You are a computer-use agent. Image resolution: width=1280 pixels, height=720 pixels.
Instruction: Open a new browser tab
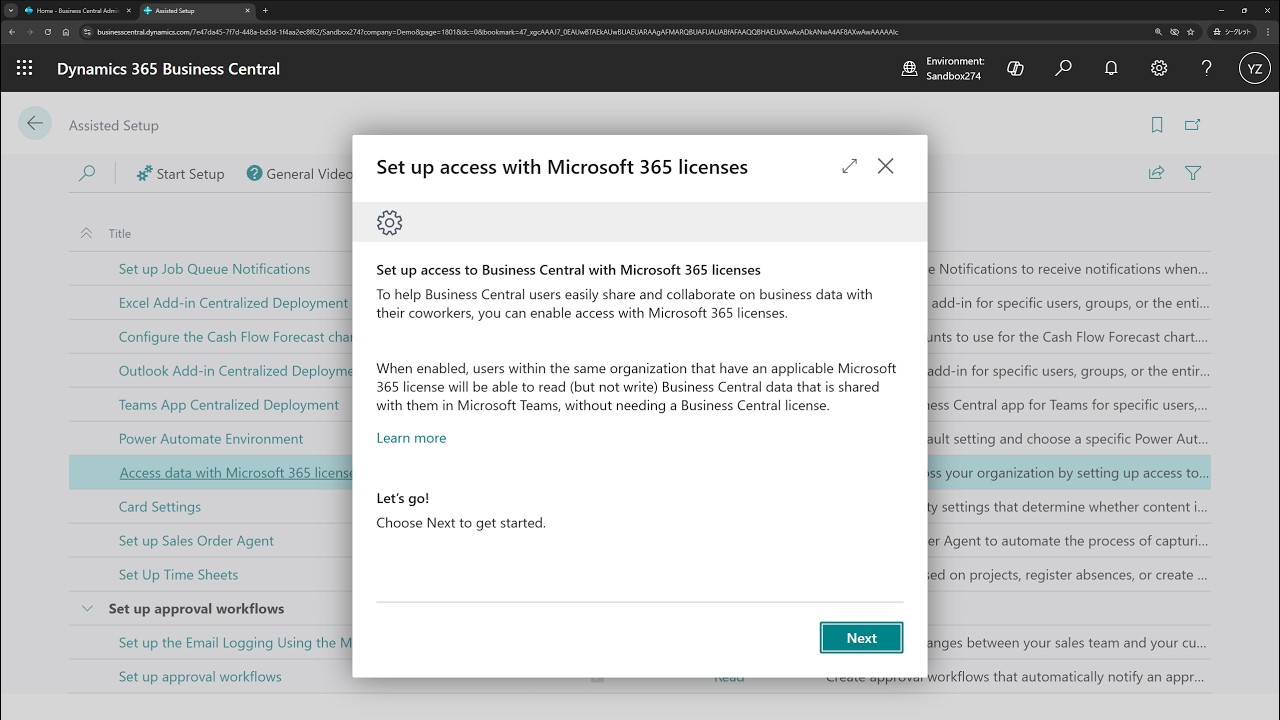(265, 10)
